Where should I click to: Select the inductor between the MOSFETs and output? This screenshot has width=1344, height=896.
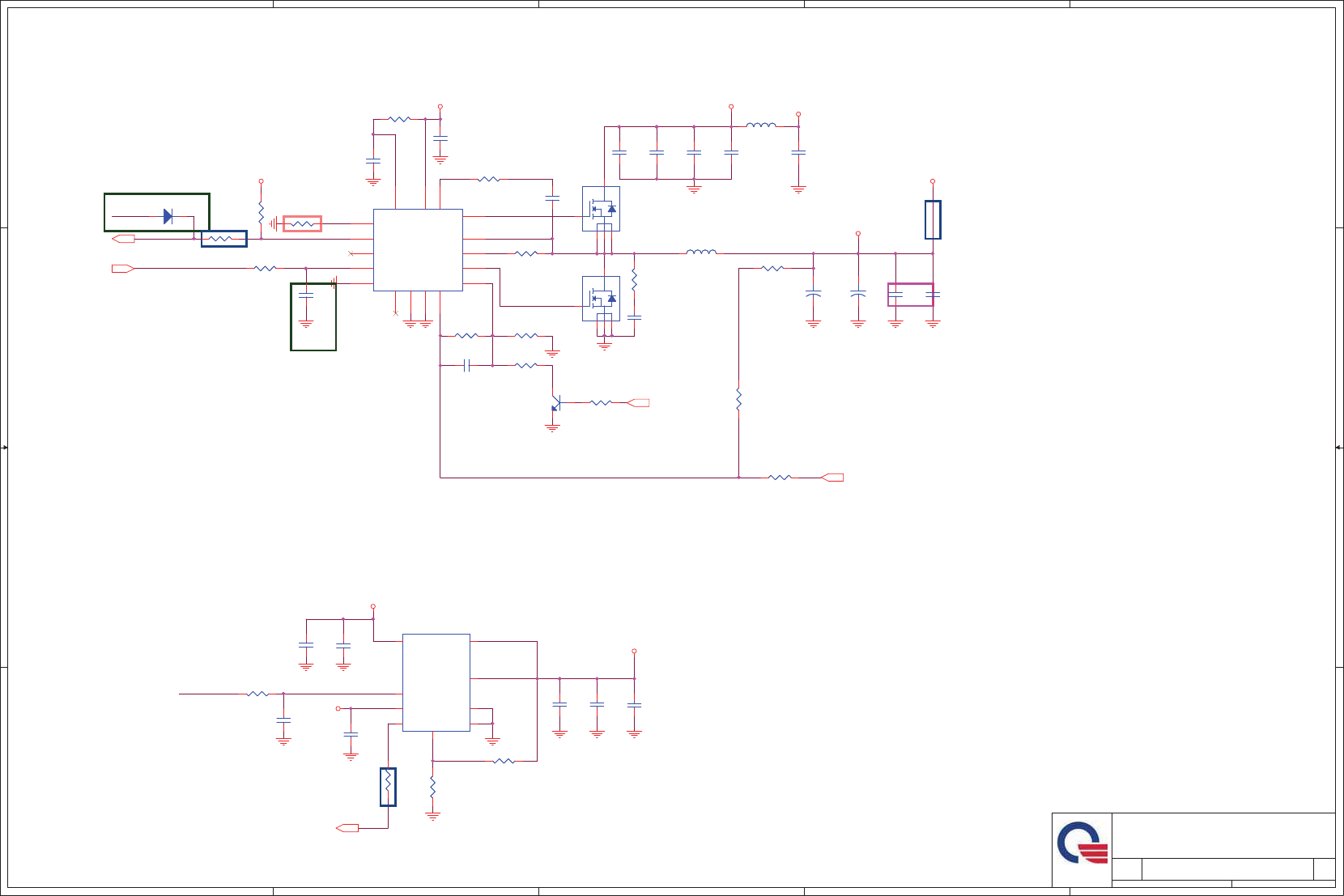701,253
